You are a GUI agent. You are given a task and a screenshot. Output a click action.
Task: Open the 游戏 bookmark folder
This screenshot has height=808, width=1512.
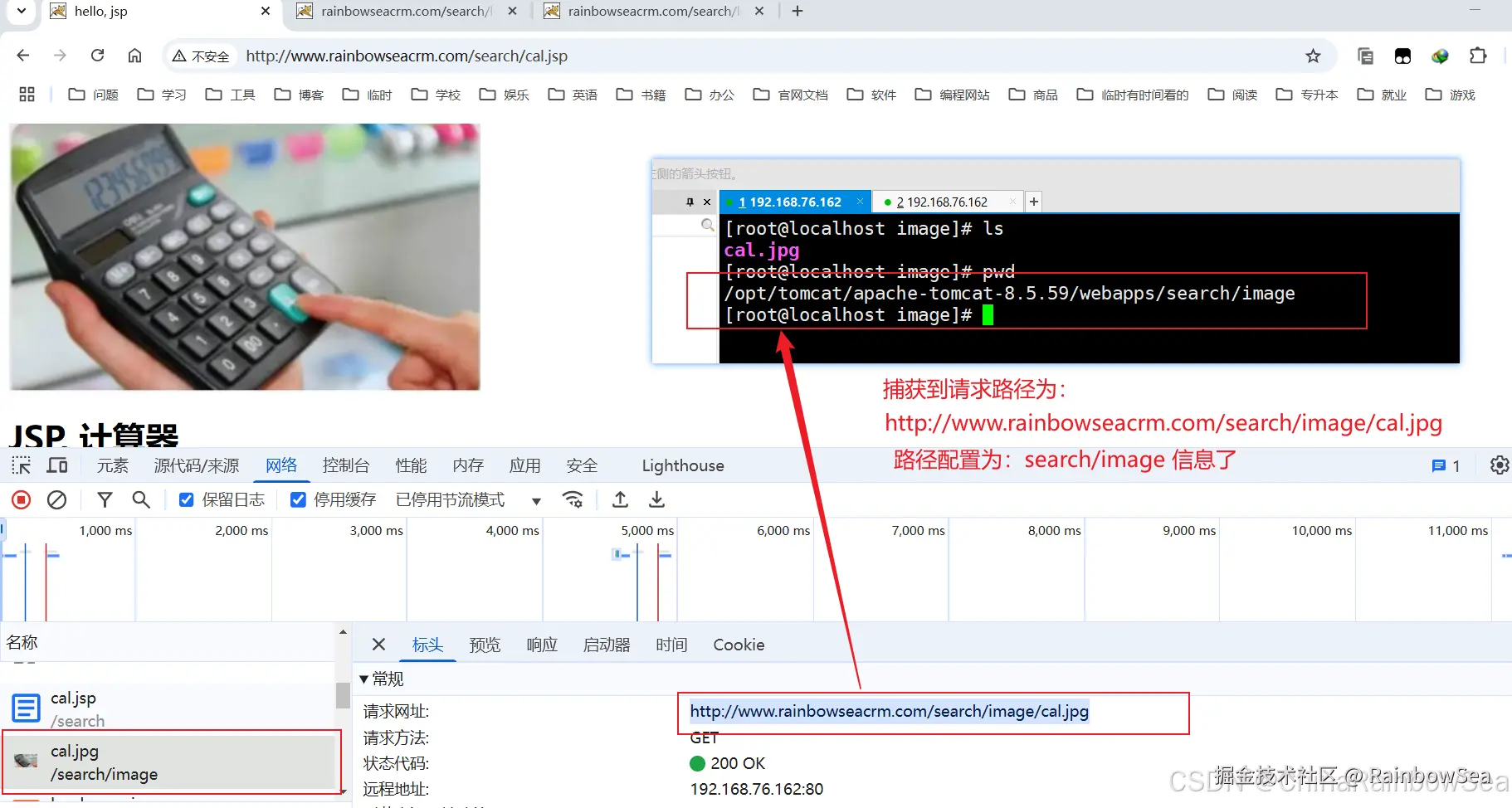tap(1450, 95)
